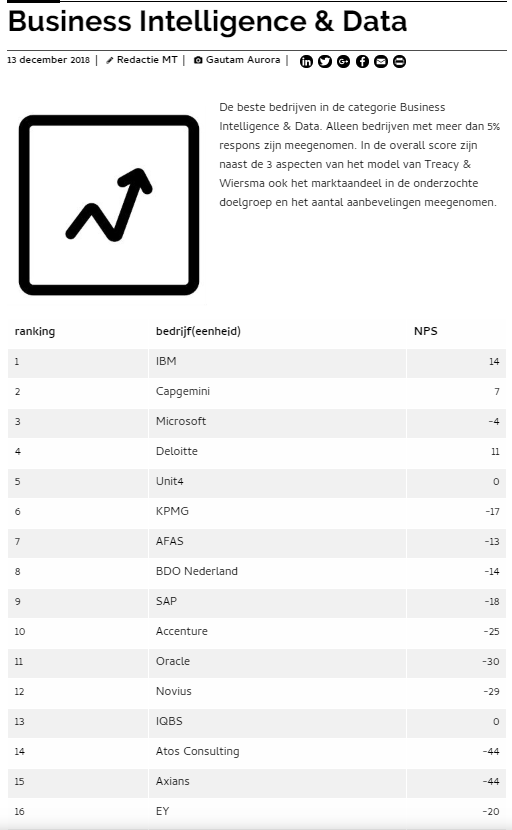Click the Business Intelligence & Data heading
Viewport: 512px width, 830px height.
[x=208, y=22]
